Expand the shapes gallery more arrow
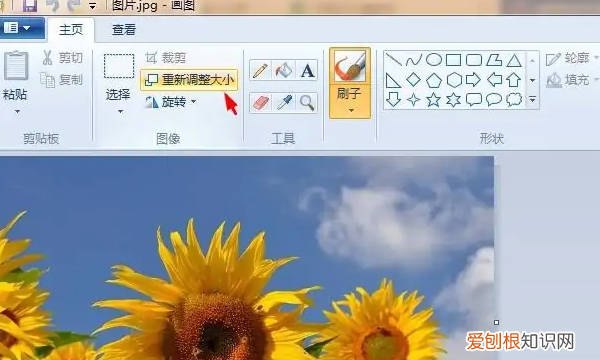The width and height of the screenshot is (600, 360). pyautogui.click(x=532, y=99)
